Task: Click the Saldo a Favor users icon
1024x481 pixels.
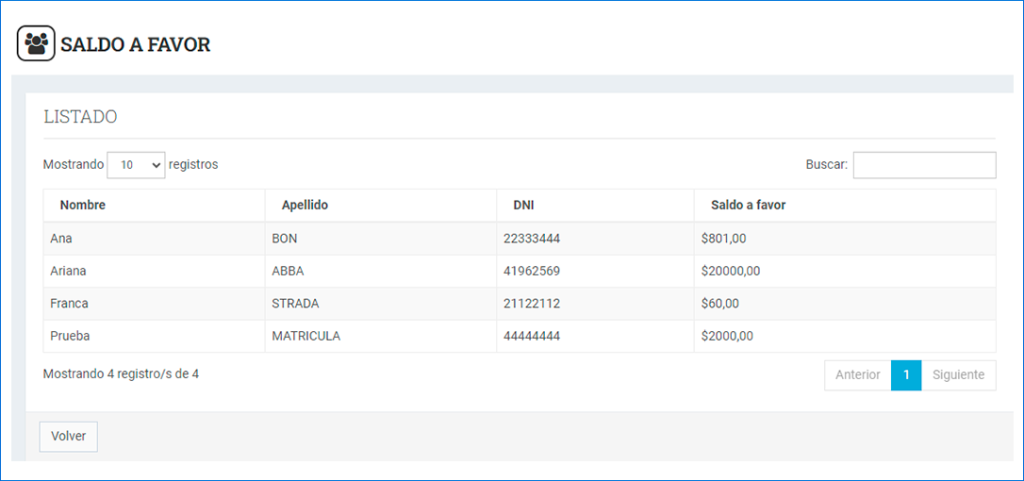Action: [x=36, y=43]
